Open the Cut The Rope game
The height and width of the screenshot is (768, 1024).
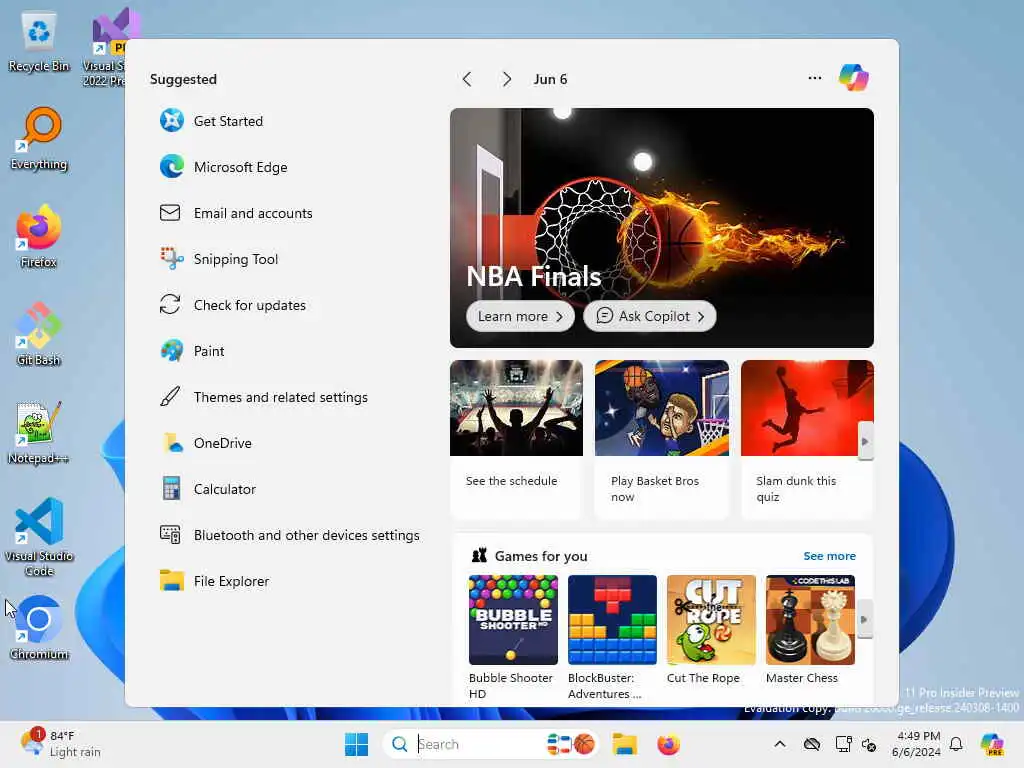click(x=711, y=630)
